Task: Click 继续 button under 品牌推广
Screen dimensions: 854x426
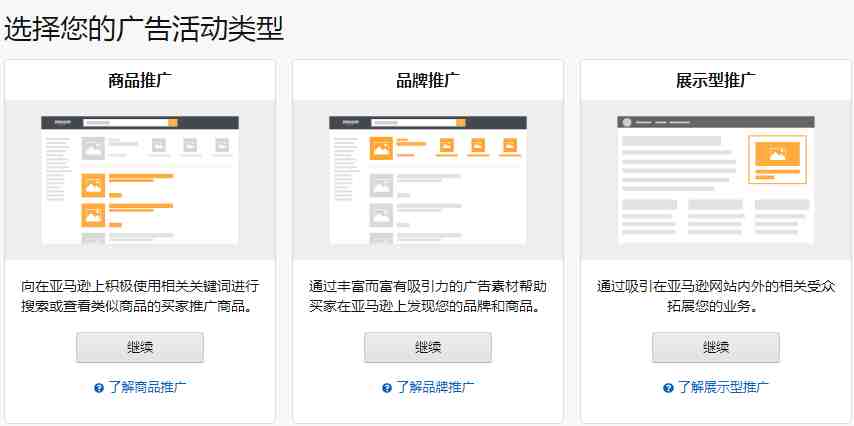Action: pos(428,348)
